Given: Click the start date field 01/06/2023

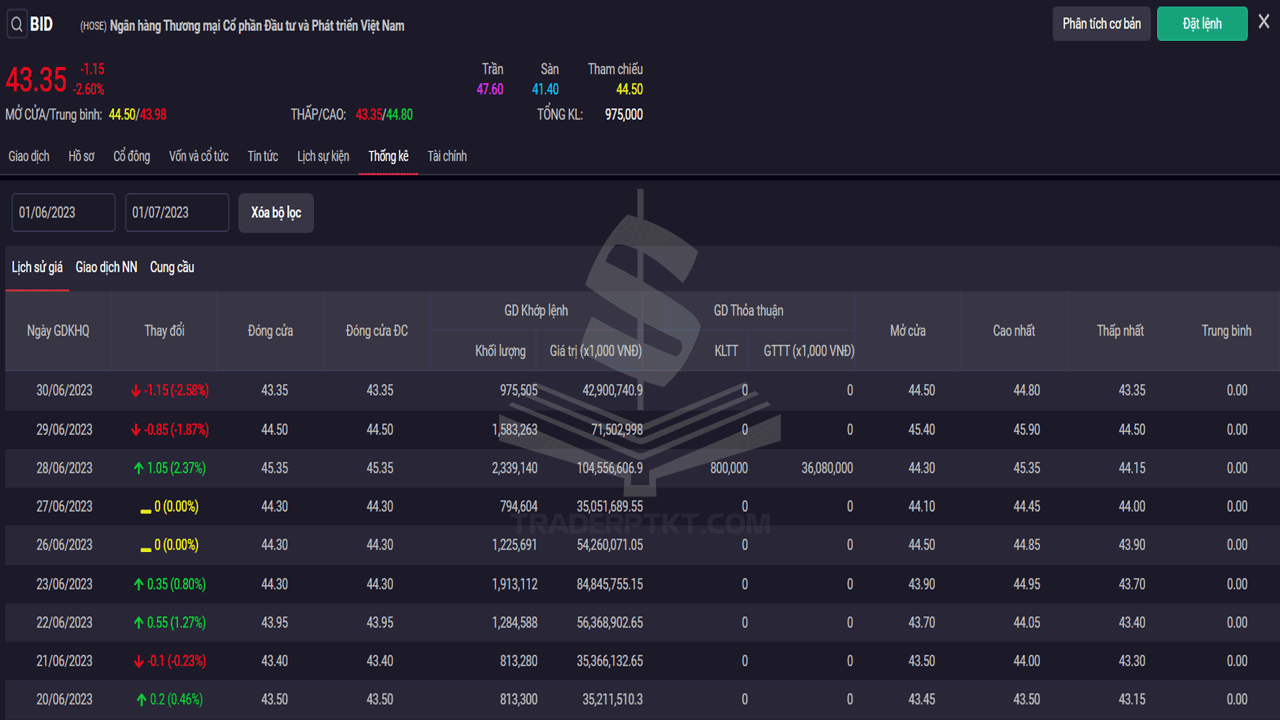Looking at the screenshot, I should (63, 213).
